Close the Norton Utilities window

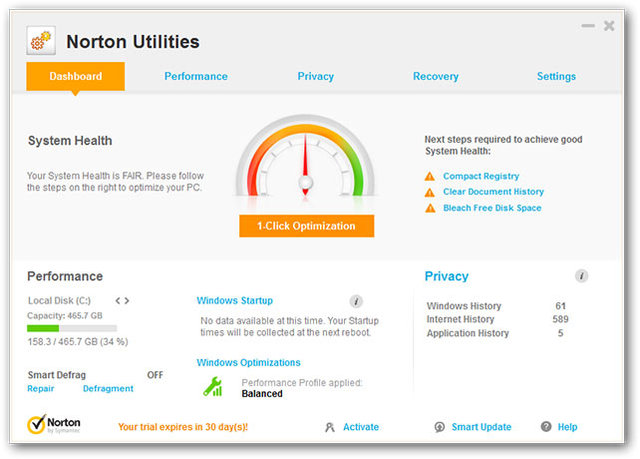click(x=609, y=26)
